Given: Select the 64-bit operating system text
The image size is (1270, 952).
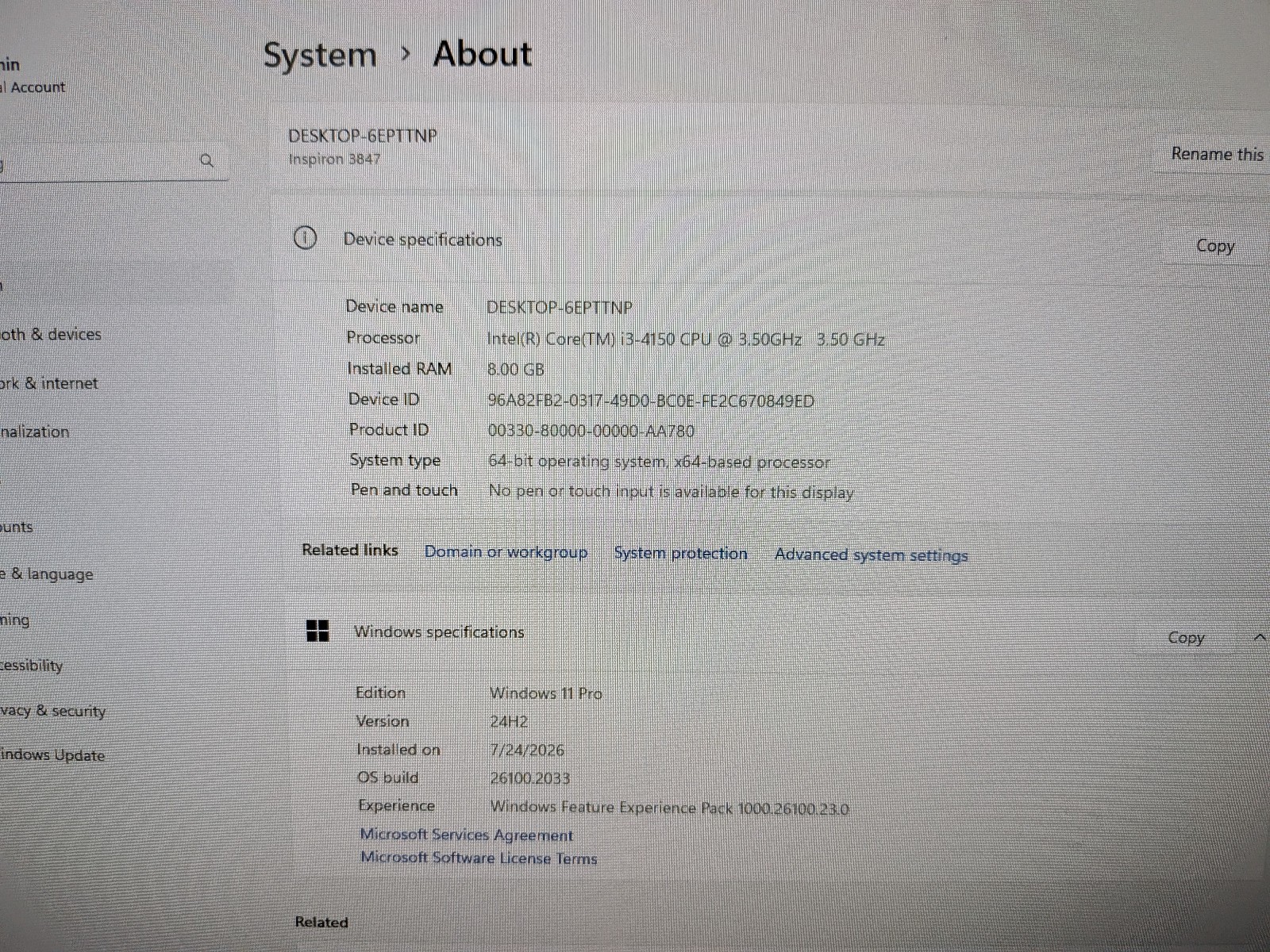Looking at the screenshot, I should 659,462.
